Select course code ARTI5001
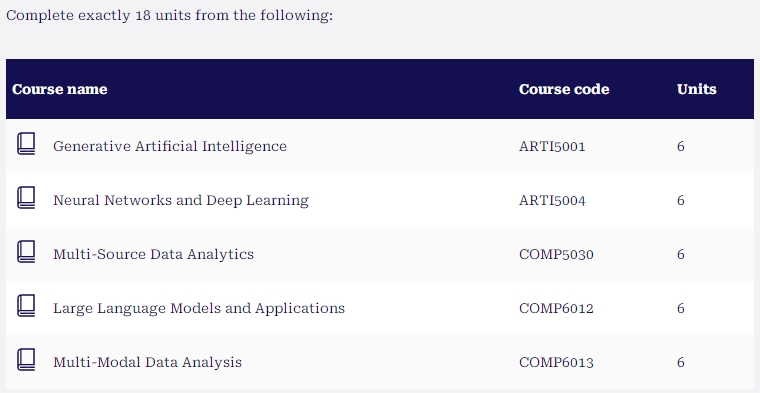 pyautogui.click(x=552, y=146)
